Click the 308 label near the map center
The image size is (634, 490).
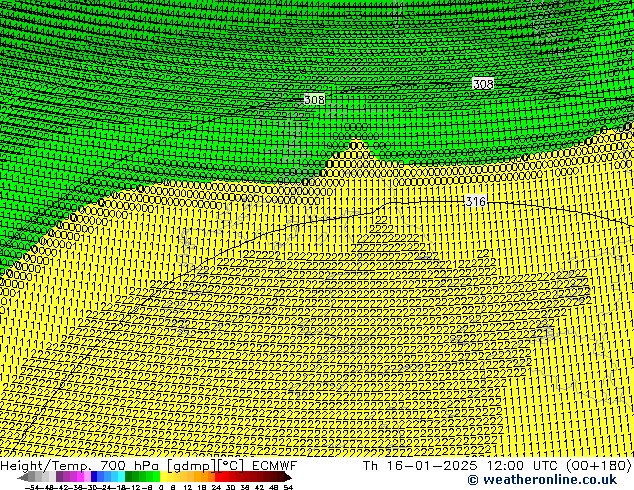(x=314, y=99)
